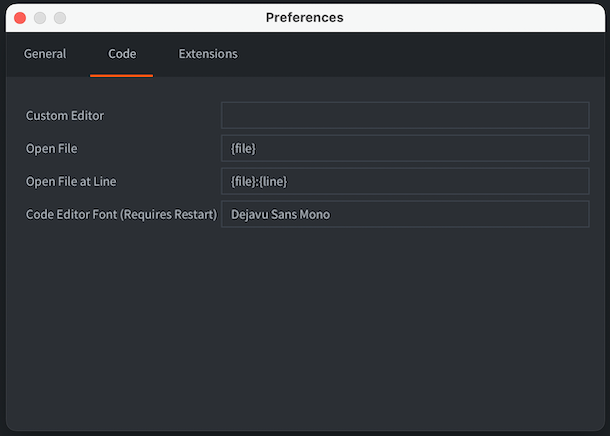Image resolution: width=610 pixels, height=436 pixels.
Task: Place the cursor on the {line} placeholder text
Action: point(273,181)
